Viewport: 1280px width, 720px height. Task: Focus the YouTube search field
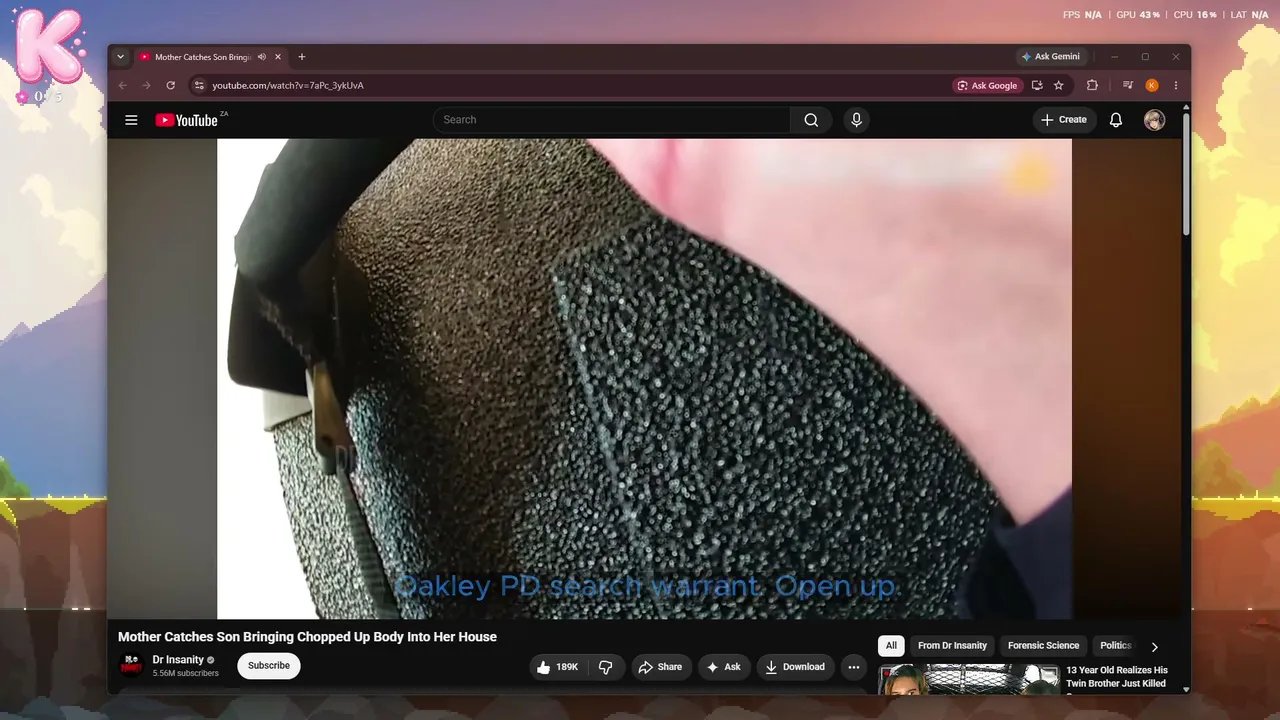pyautogui.click(x=611, y=120)
